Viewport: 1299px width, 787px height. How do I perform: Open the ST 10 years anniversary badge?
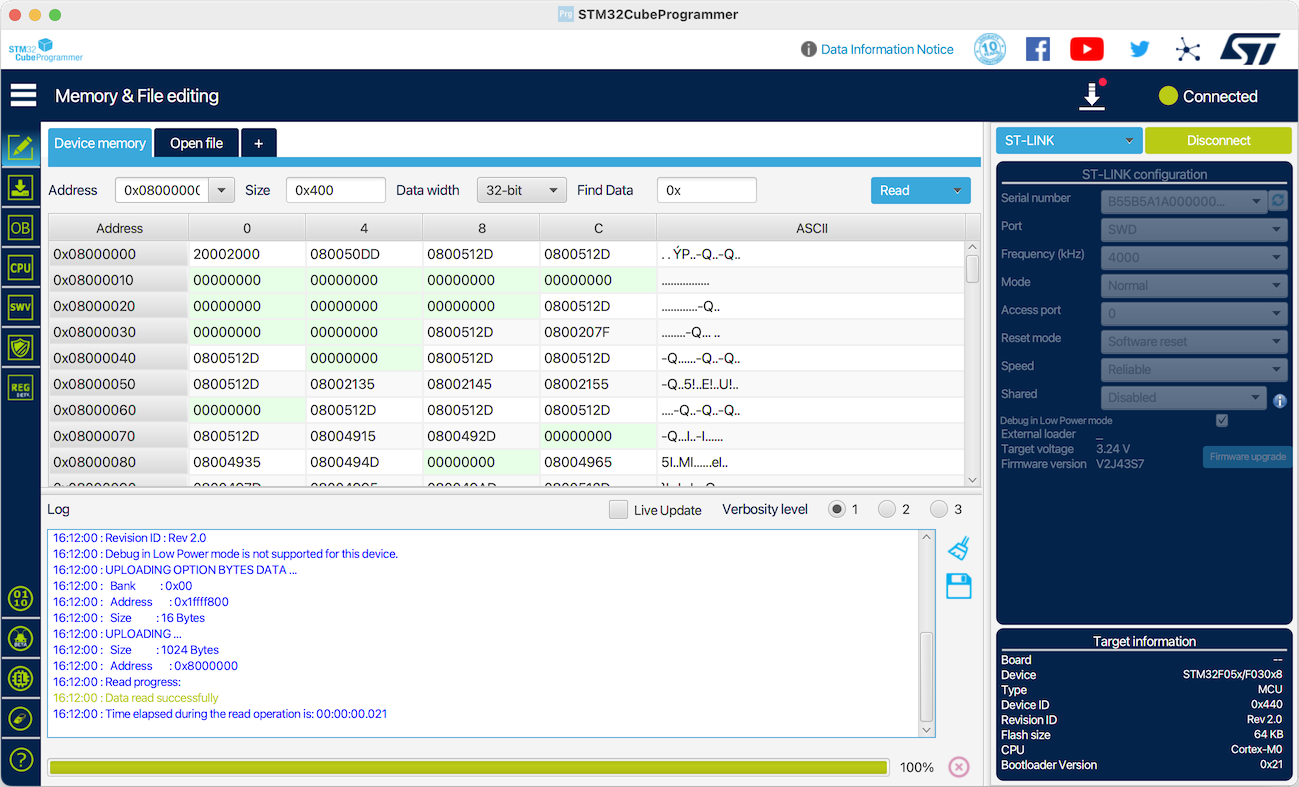[x=990, y=49]
